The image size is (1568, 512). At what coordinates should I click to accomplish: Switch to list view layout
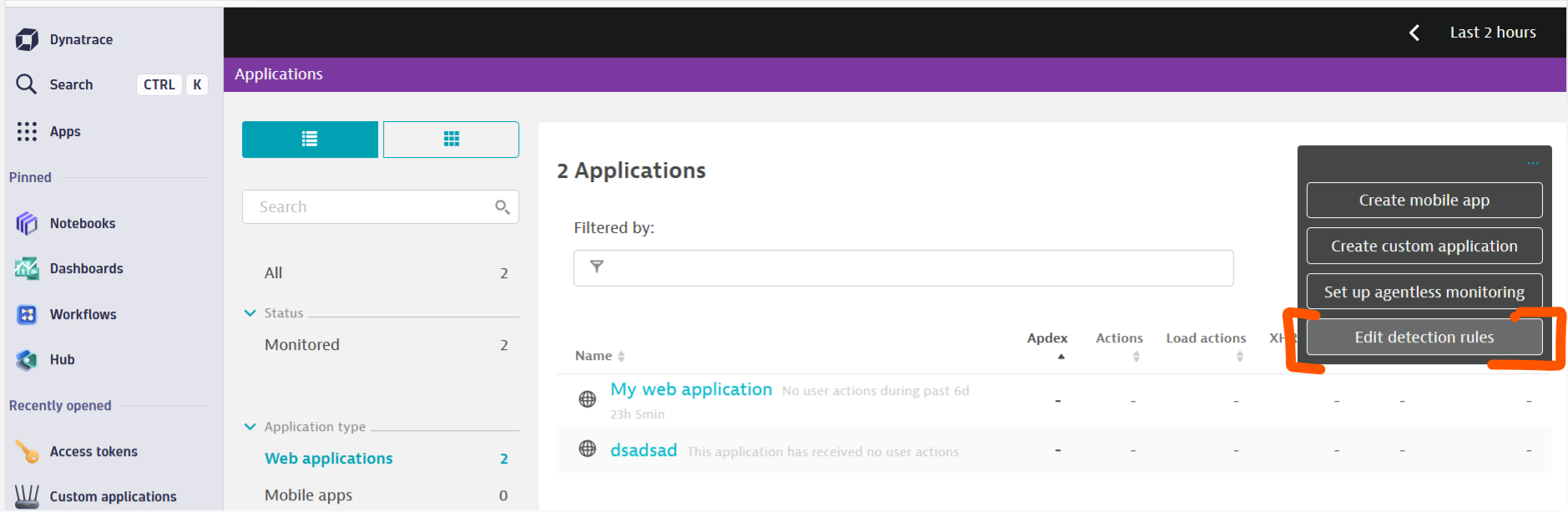(x=310, y=139)
